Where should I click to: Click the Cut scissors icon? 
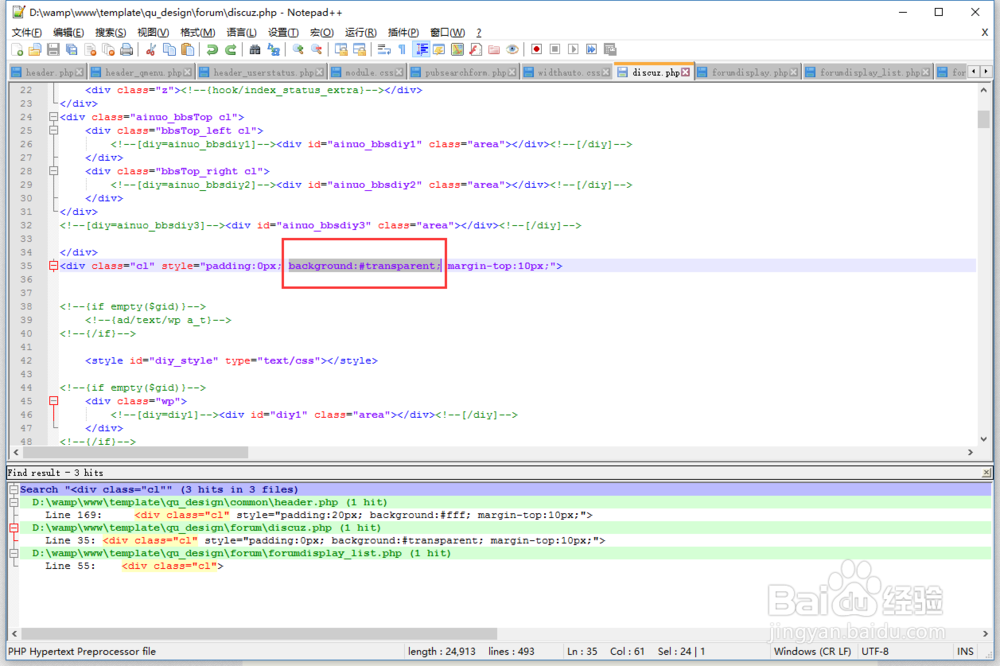click(151, 50)
